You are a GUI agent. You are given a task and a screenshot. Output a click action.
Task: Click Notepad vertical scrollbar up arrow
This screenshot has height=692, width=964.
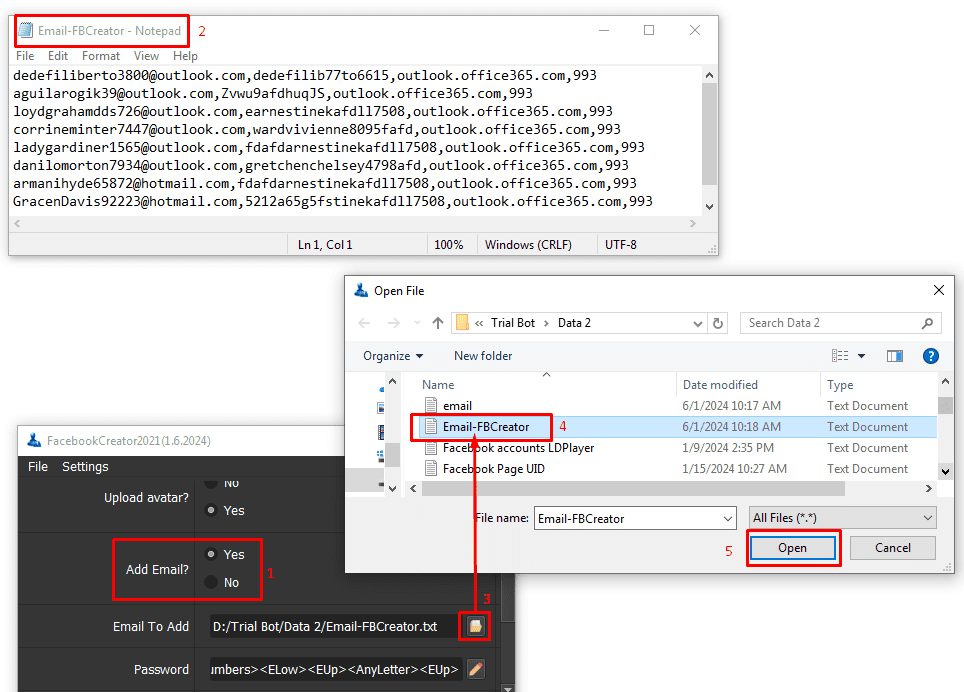[x=709, y=75]
